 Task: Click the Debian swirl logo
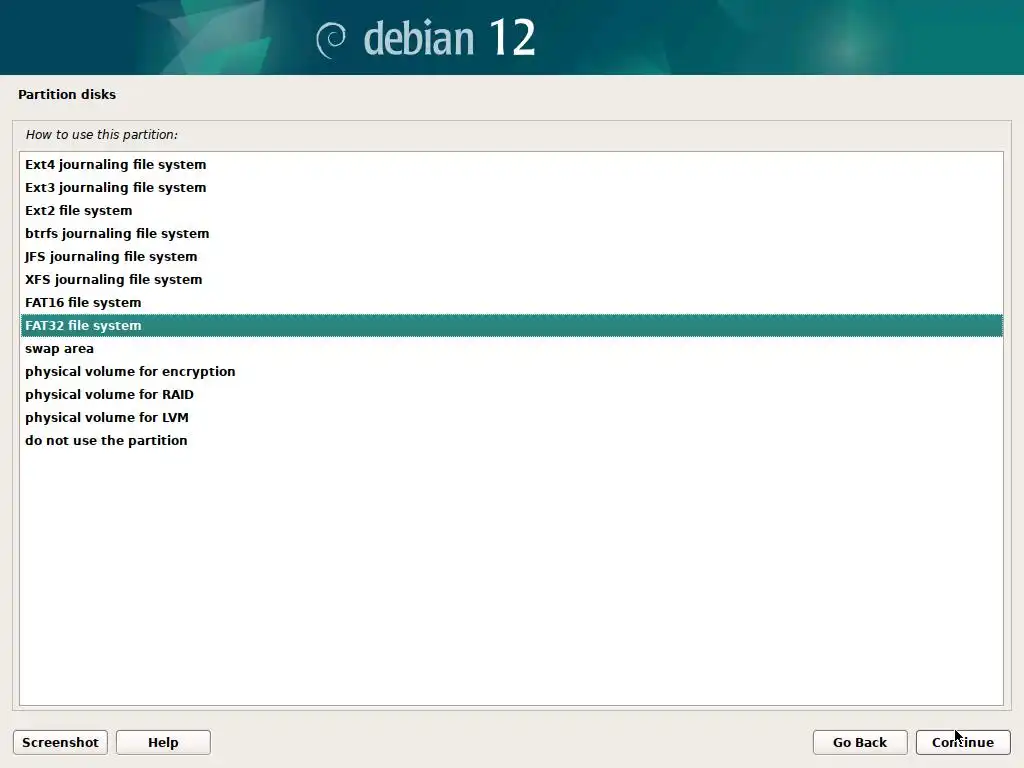click(331, 39)
